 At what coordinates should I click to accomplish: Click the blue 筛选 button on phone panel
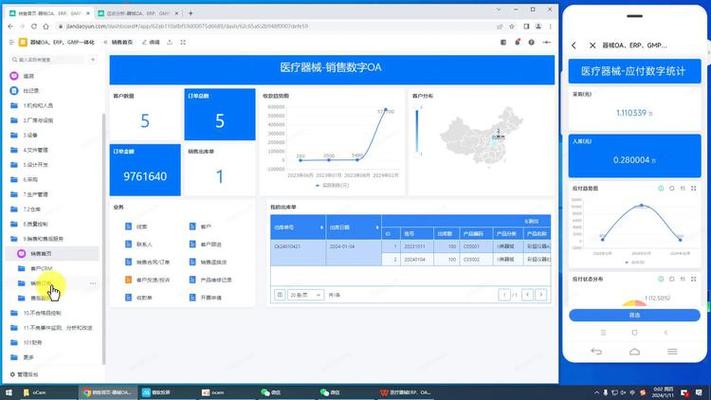(x=634, y=315)
